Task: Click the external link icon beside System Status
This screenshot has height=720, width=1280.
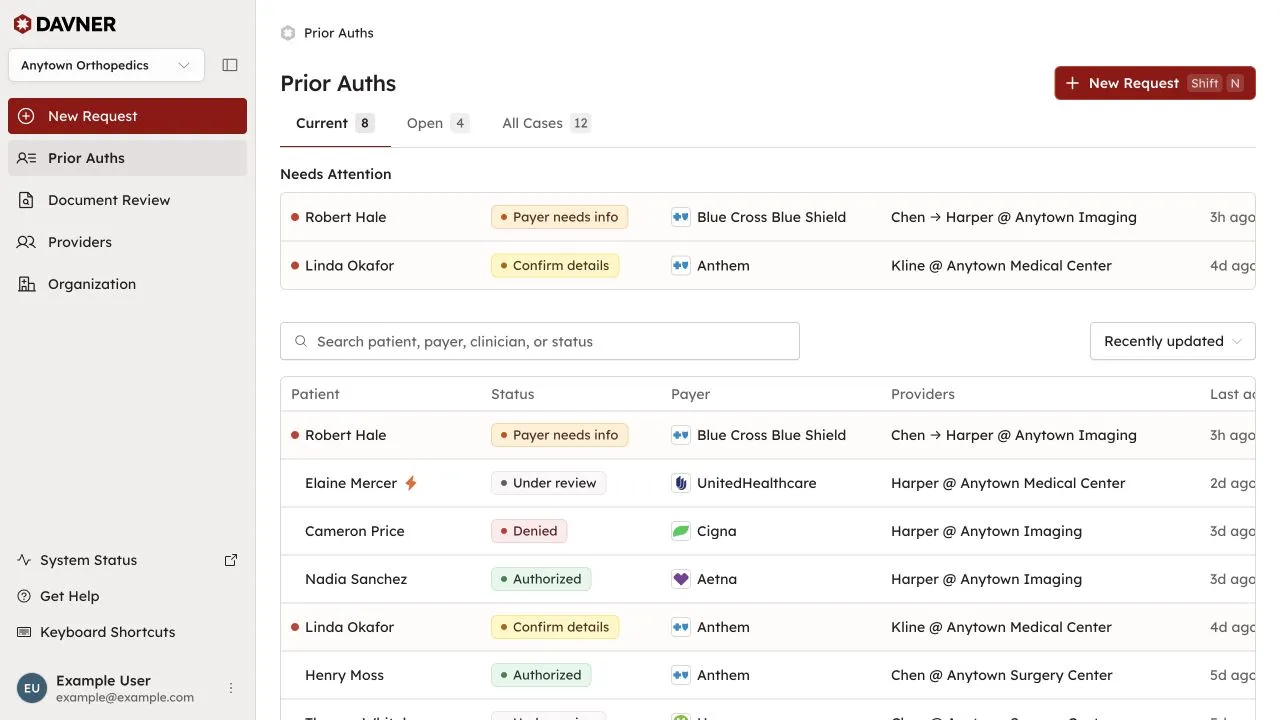Action: coord(231,560)
